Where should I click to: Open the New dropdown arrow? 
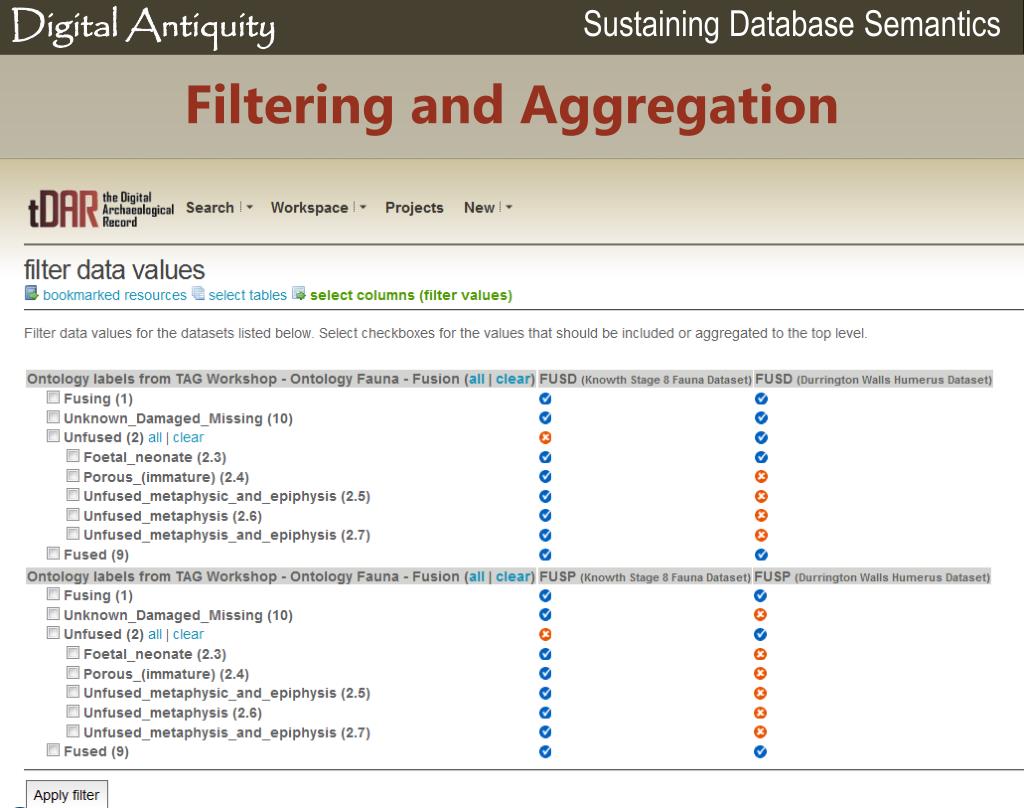pyautogui.click(x=509, y=208)
